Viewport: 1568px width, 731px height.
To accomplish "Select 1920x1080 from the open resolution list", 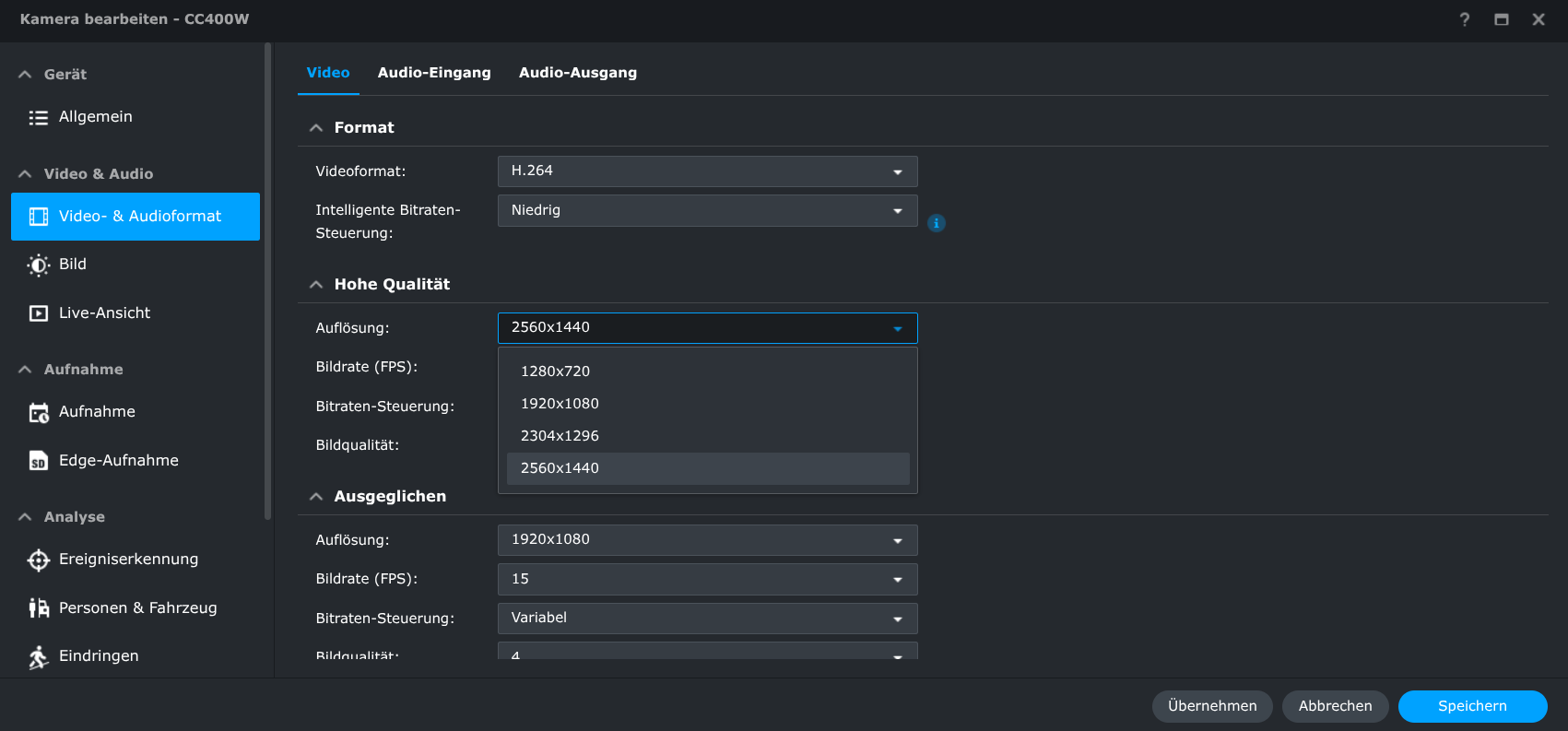I will click(x=560, y=404).
